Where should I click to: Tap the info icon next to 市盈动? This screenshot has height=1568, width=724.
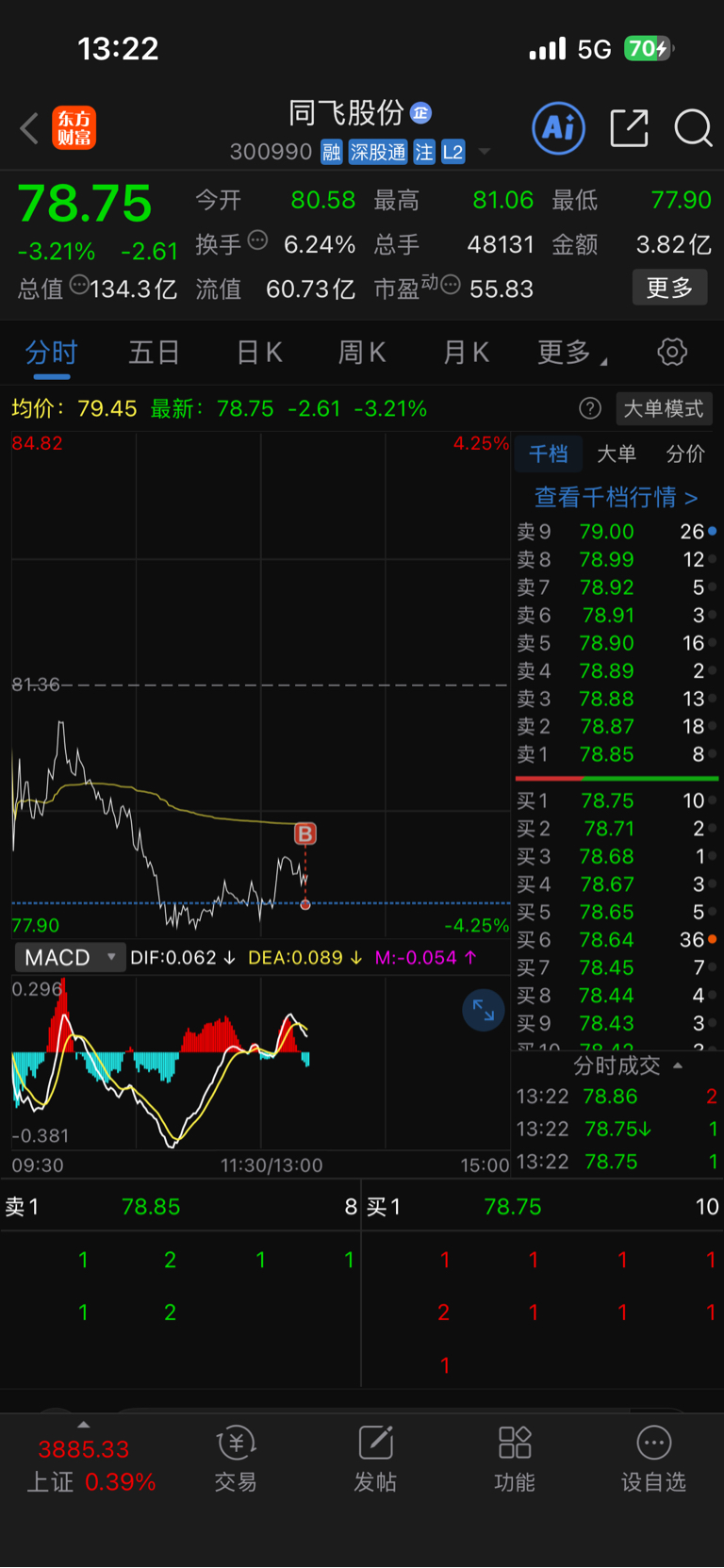coord(451,284)
